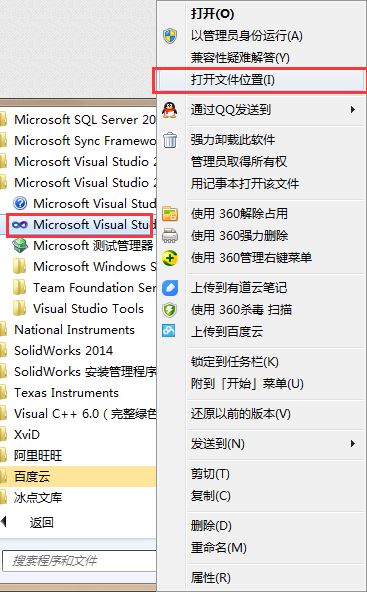Viewport: 367px width, 592px height.
Task: Click the back arrow beside 返回
Action: (3, 522)
